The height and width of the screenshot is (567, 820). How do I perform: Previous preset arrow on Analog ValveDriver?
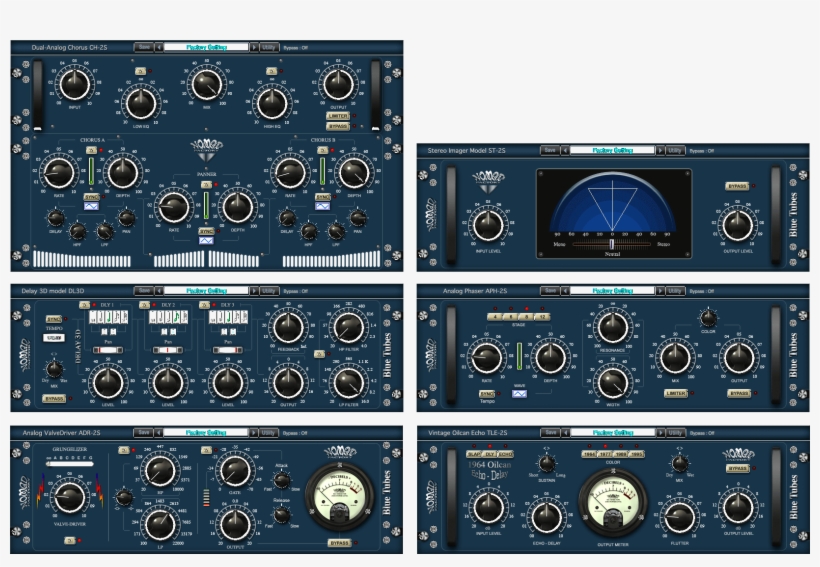[158, 433]
